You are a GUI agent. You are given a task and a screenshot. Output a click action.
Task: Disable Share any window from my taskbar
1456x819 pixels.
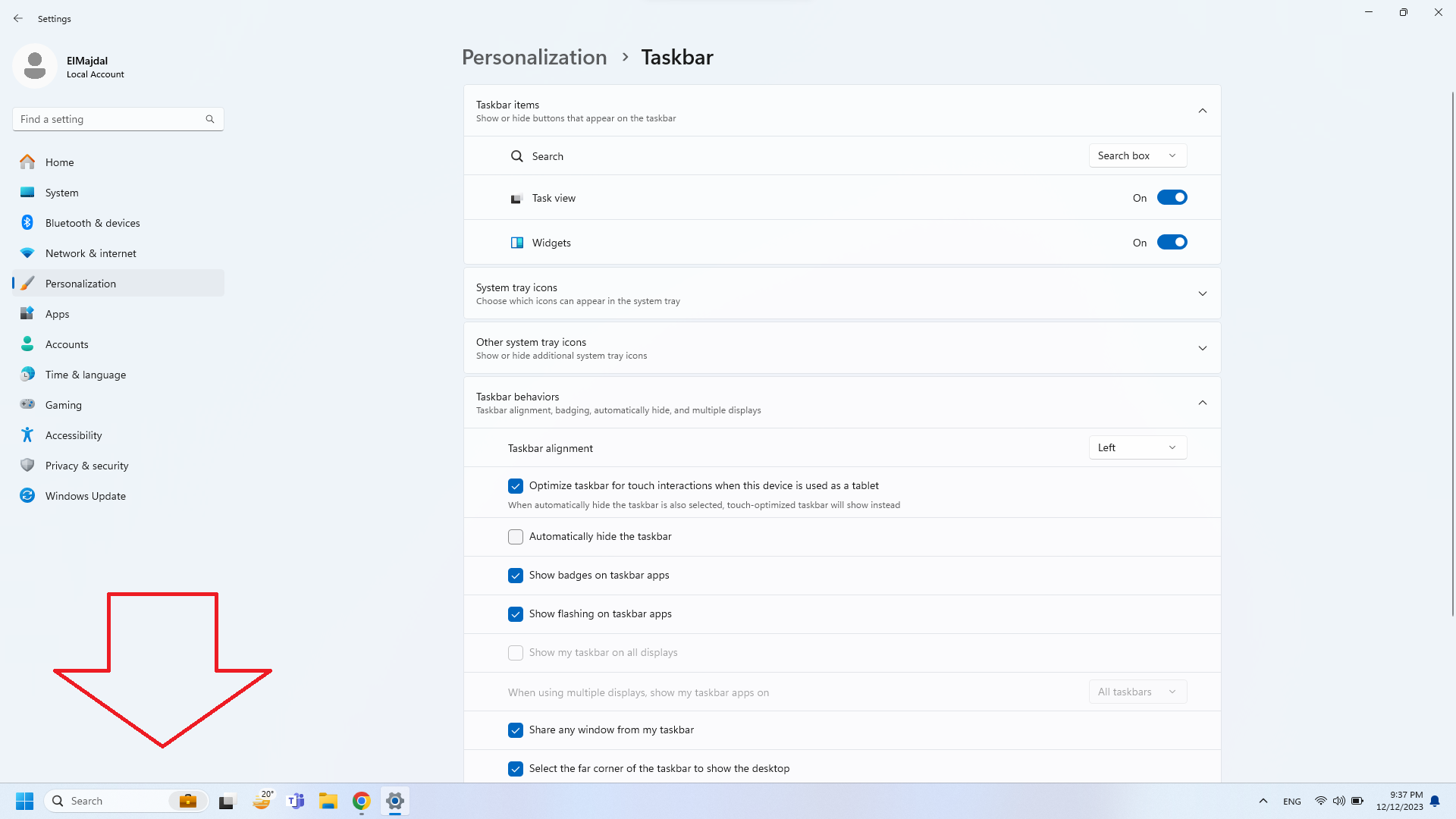(x=515, y=730)
